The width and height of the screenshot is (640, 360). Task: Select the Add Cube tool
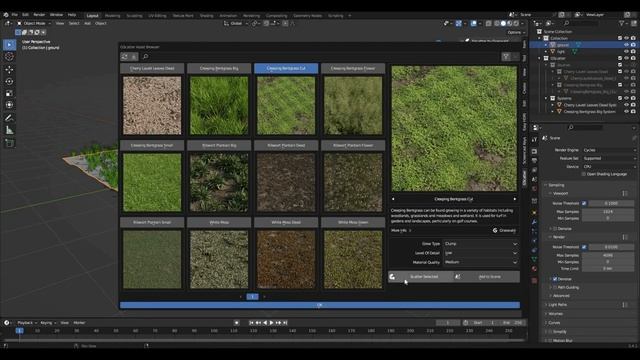(9, 143)
